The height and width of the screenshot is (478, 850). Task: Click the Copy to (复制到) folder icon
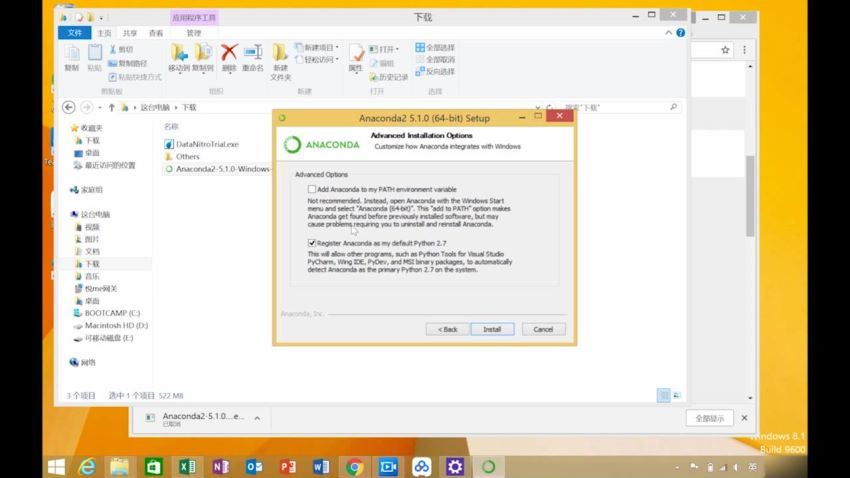203,53
